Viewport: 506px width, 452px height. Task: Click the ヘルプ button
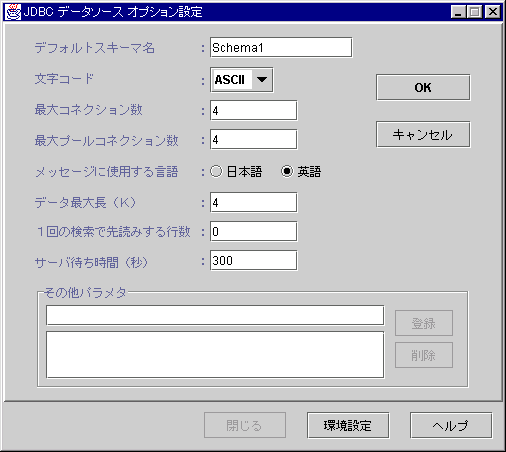coord(451,425)
